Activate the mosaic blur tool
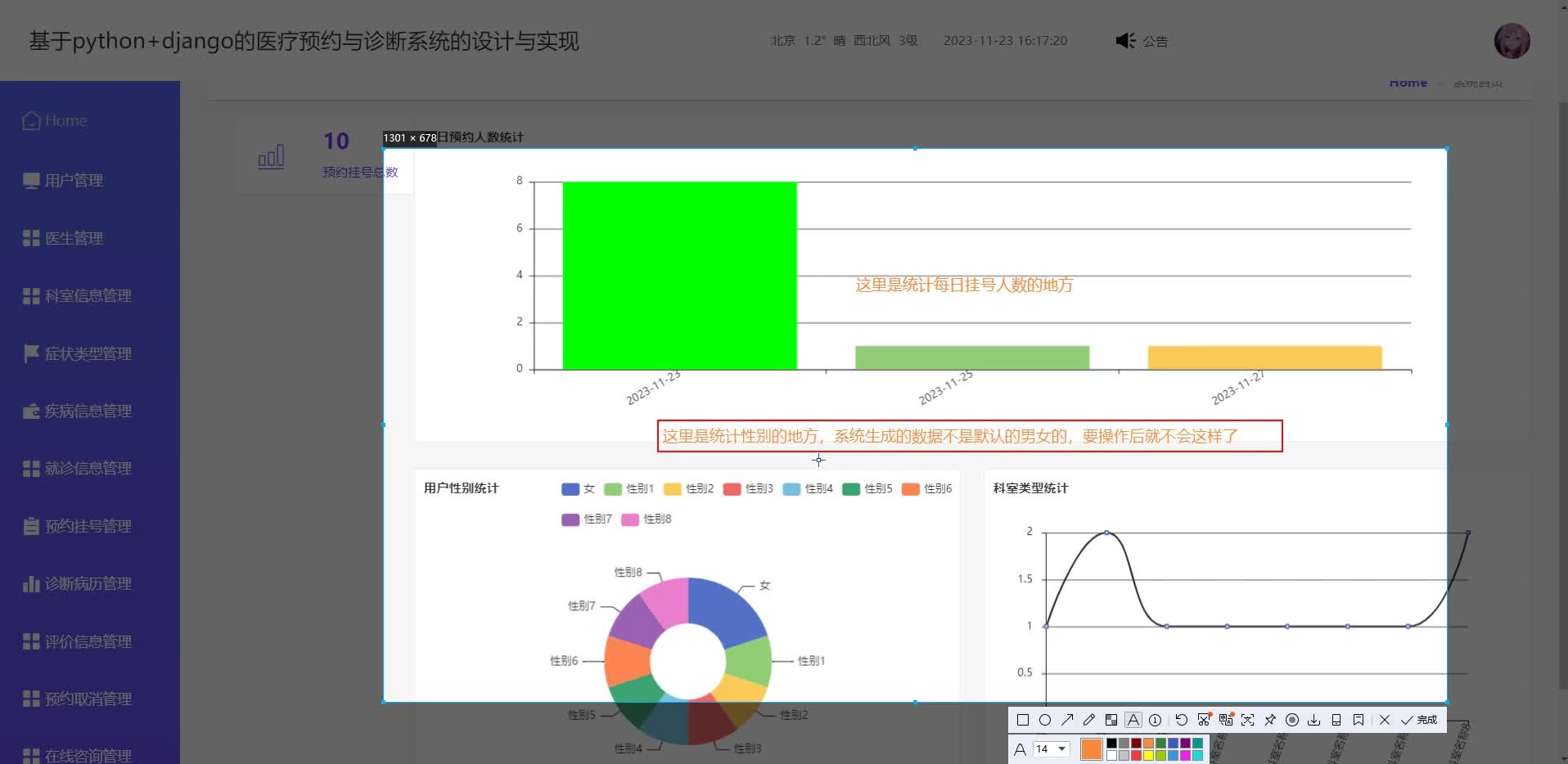This screenshot has width=1568, height=764. click(x=1111, y=720)
